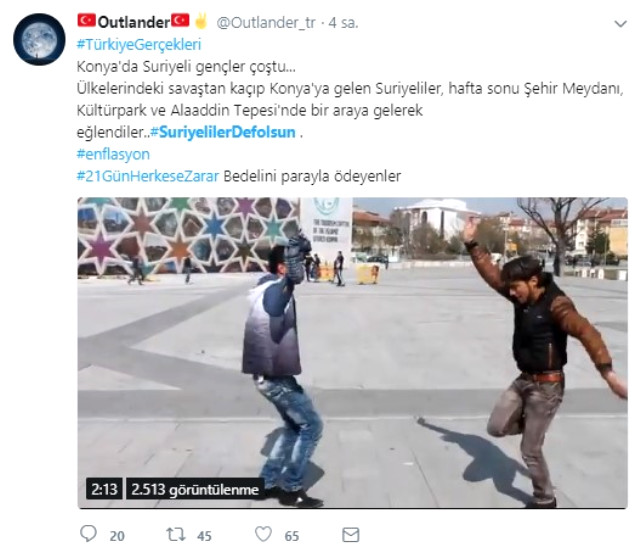The image size is (640, 552).
Task: Open the #21GünHerkeseZarar hashtag
Action: 148,176
